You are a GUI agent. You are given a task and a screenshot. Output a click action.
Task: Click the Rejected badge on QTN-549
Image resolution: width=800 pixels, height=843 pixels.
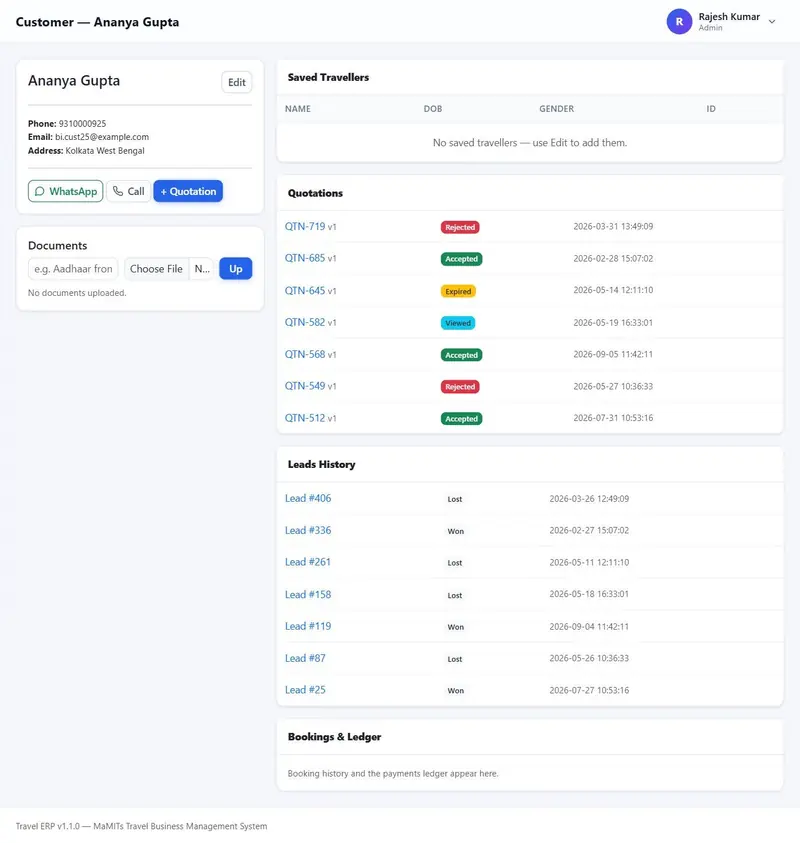point(460,387)
